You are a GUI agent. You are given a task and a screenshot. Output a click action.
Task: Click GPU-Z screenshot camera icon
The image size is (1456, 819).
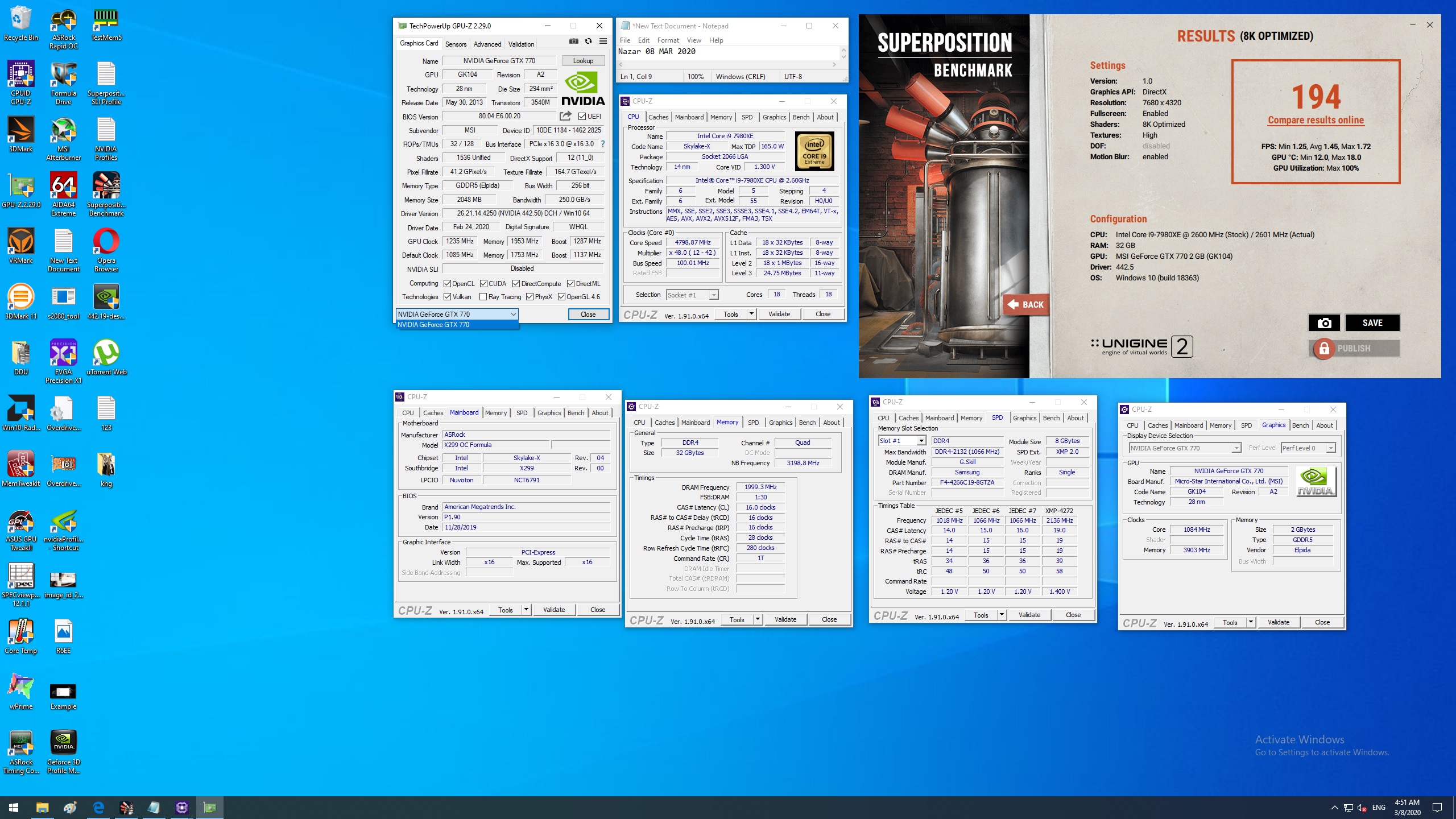click(x=574, y=42)
